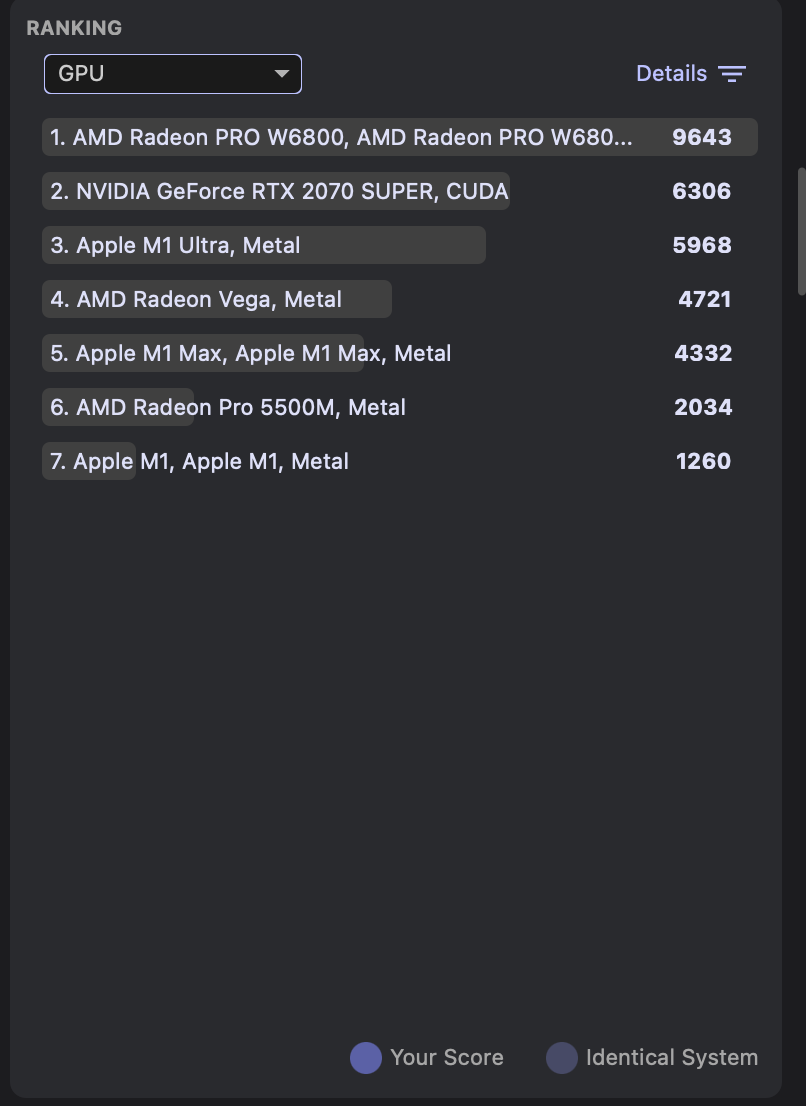Click the 1260 score value
The image size is (806, 1106).
pyautogui.click(x=703, y=461)
